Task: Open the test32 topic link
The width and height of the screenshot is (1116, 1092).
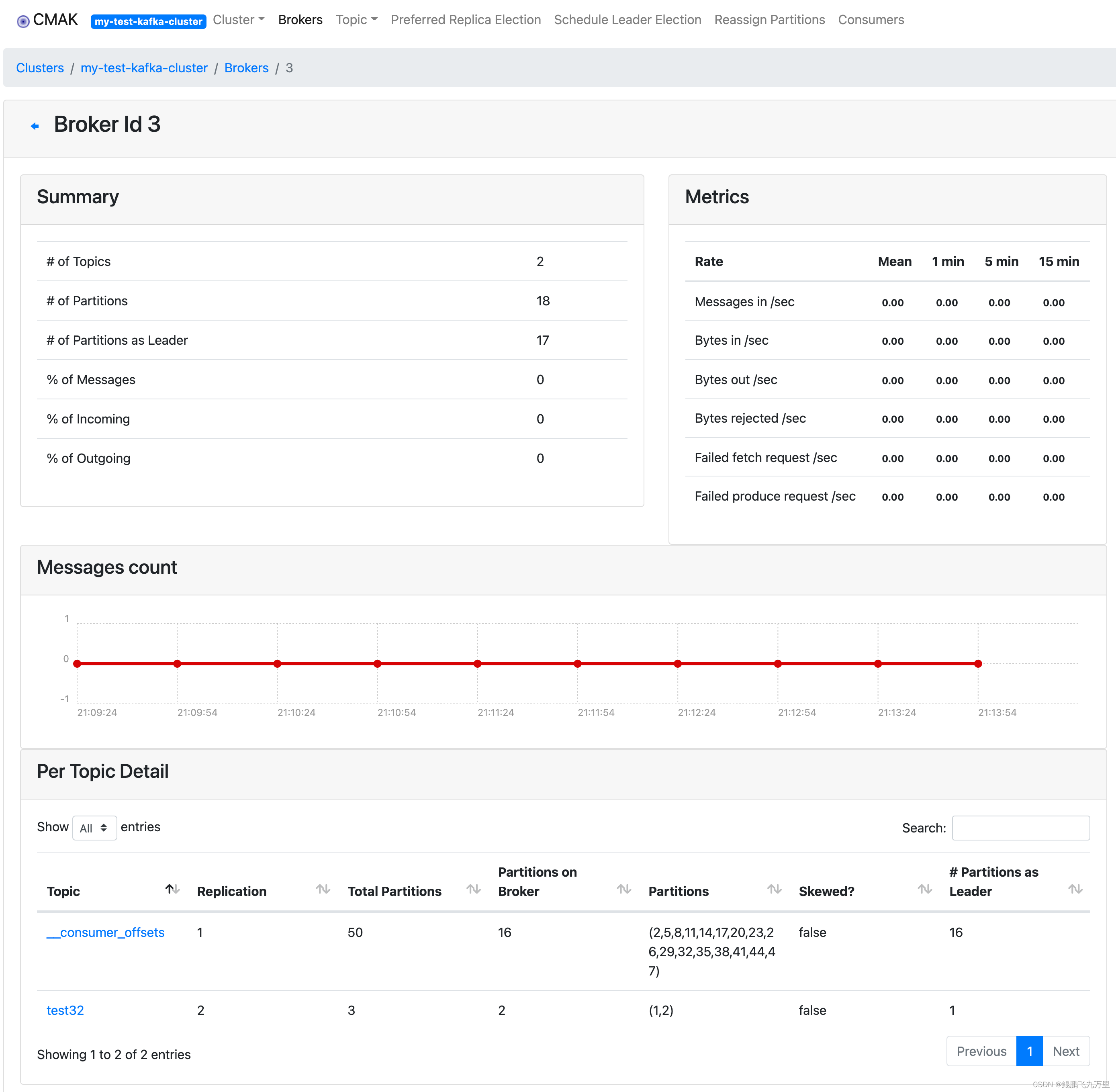Action: tap(65, 1010)
